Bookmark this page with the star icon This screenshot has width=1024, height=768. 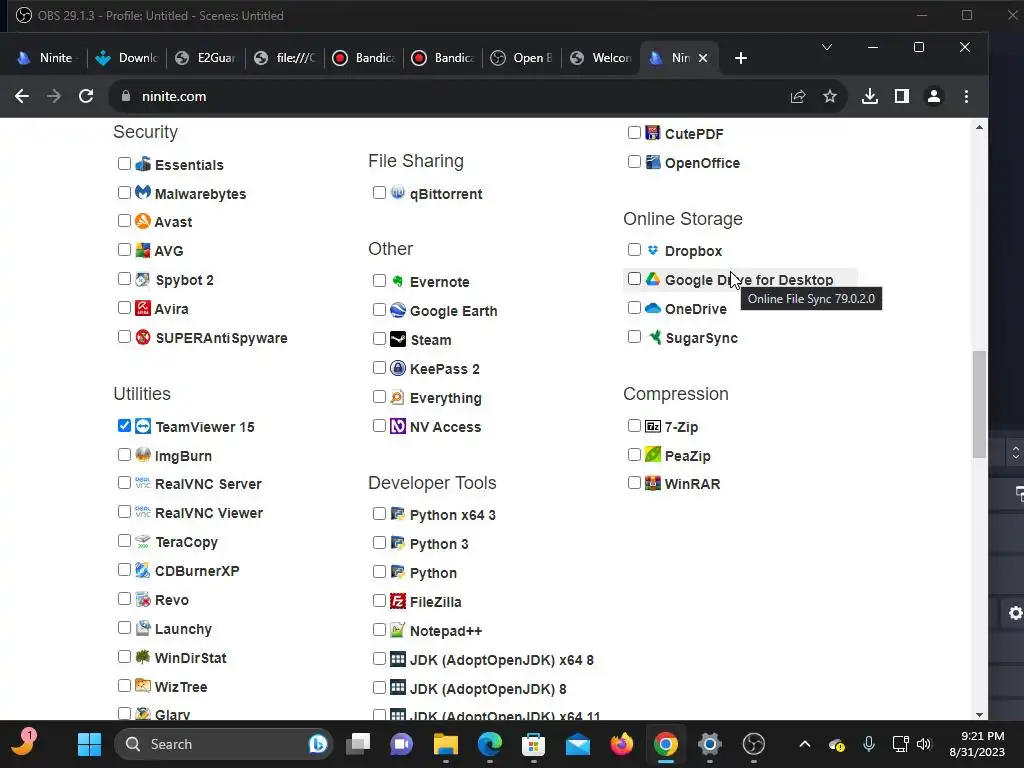pyautogui.click(x=829, y=97)
